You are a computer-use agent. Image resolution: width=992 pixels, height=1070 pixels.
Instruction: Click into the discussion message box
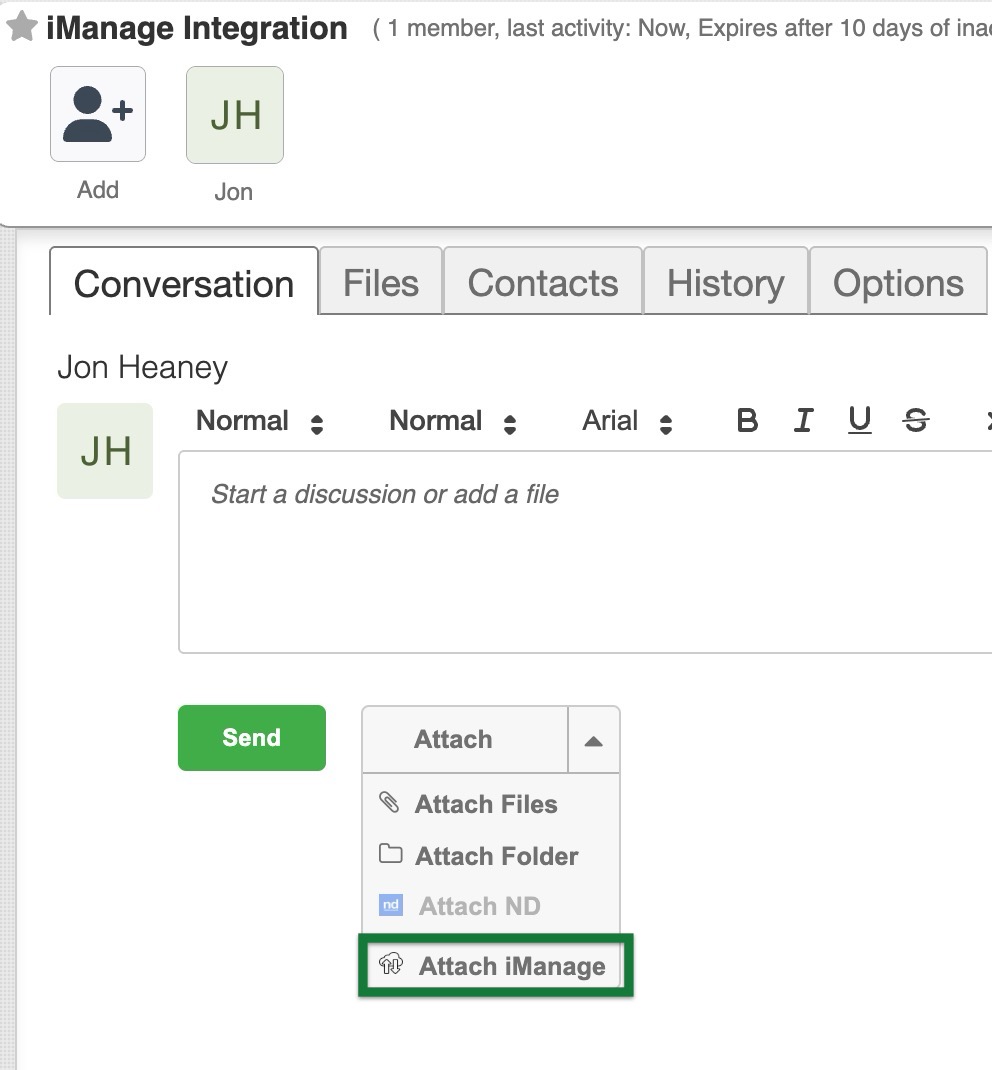tap(585, 551)
